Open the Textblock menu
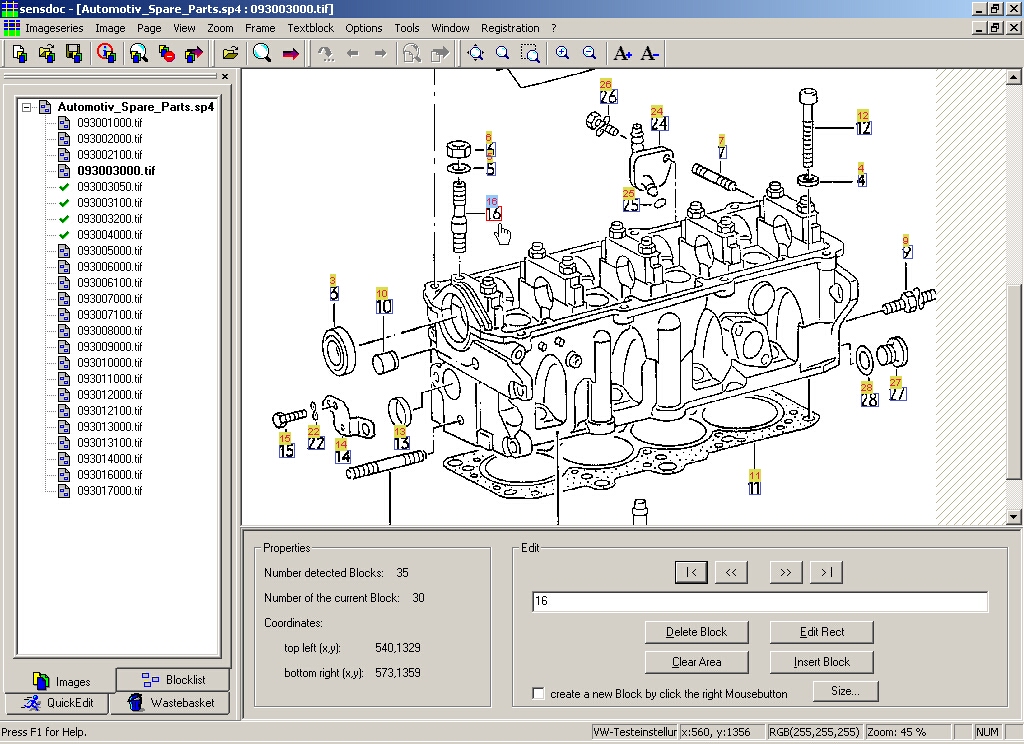1024x744 pixels. coord(310,28)
